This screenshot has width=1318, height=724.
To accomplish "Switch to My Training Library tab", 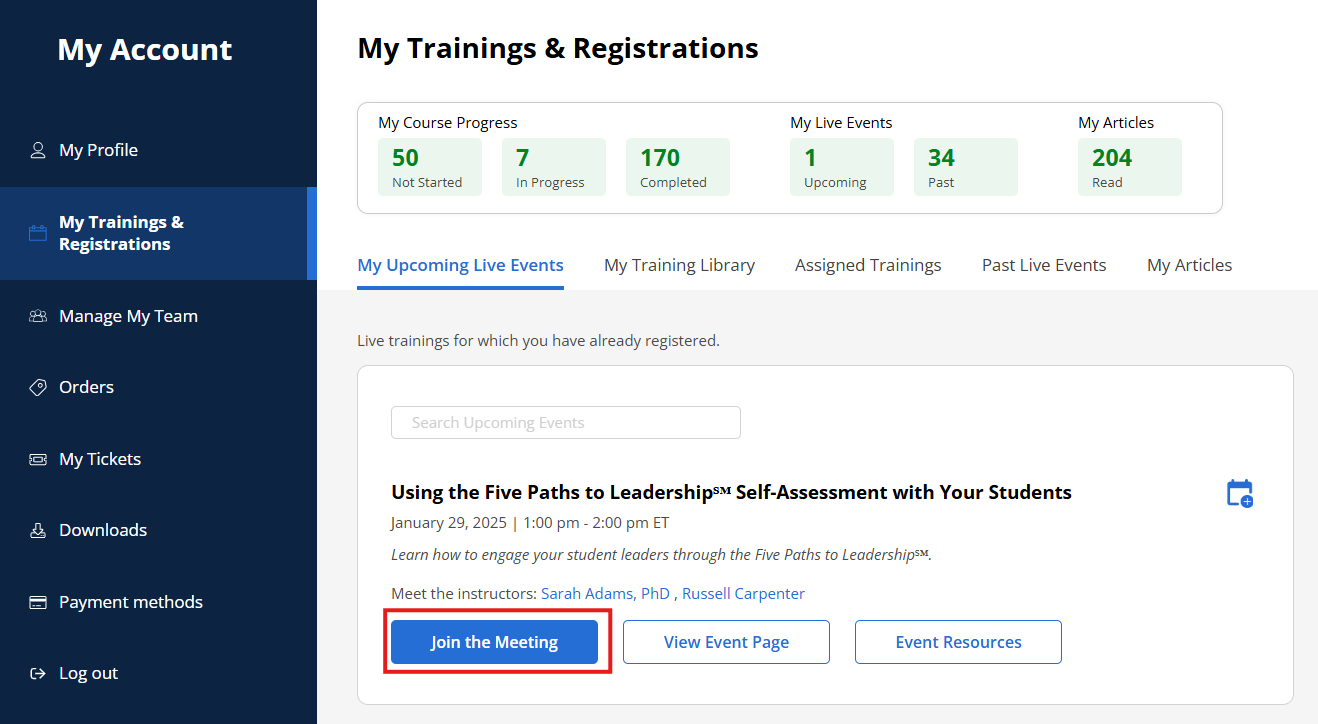I will coord(679,265).
